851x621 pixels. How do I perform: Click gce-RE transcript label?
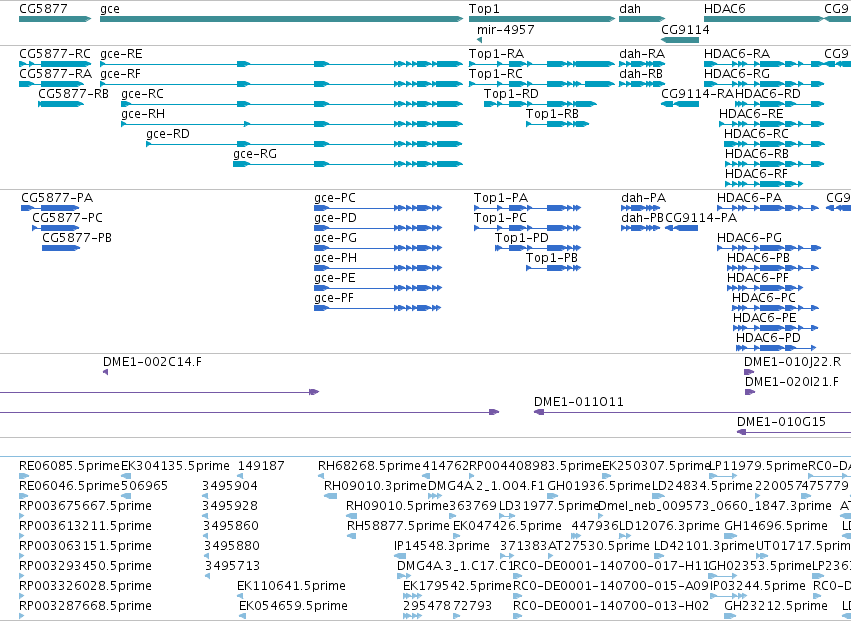(122, 54)
